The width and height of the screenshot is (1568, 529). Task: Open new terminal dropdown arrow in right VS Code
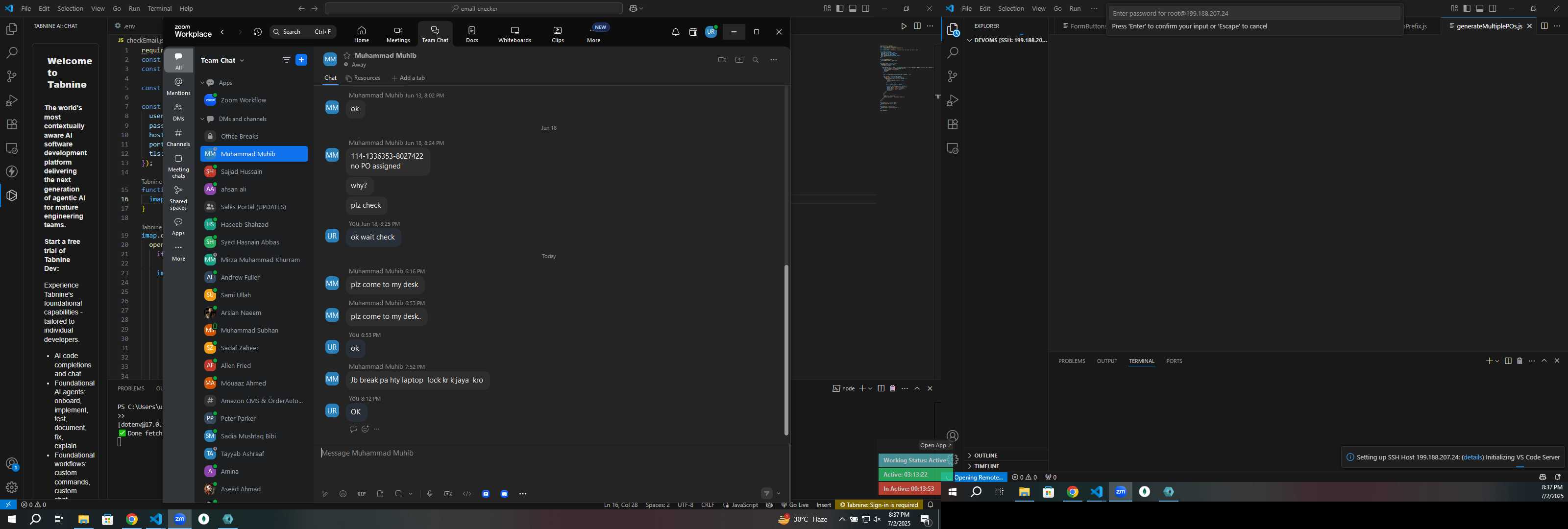1497,361
